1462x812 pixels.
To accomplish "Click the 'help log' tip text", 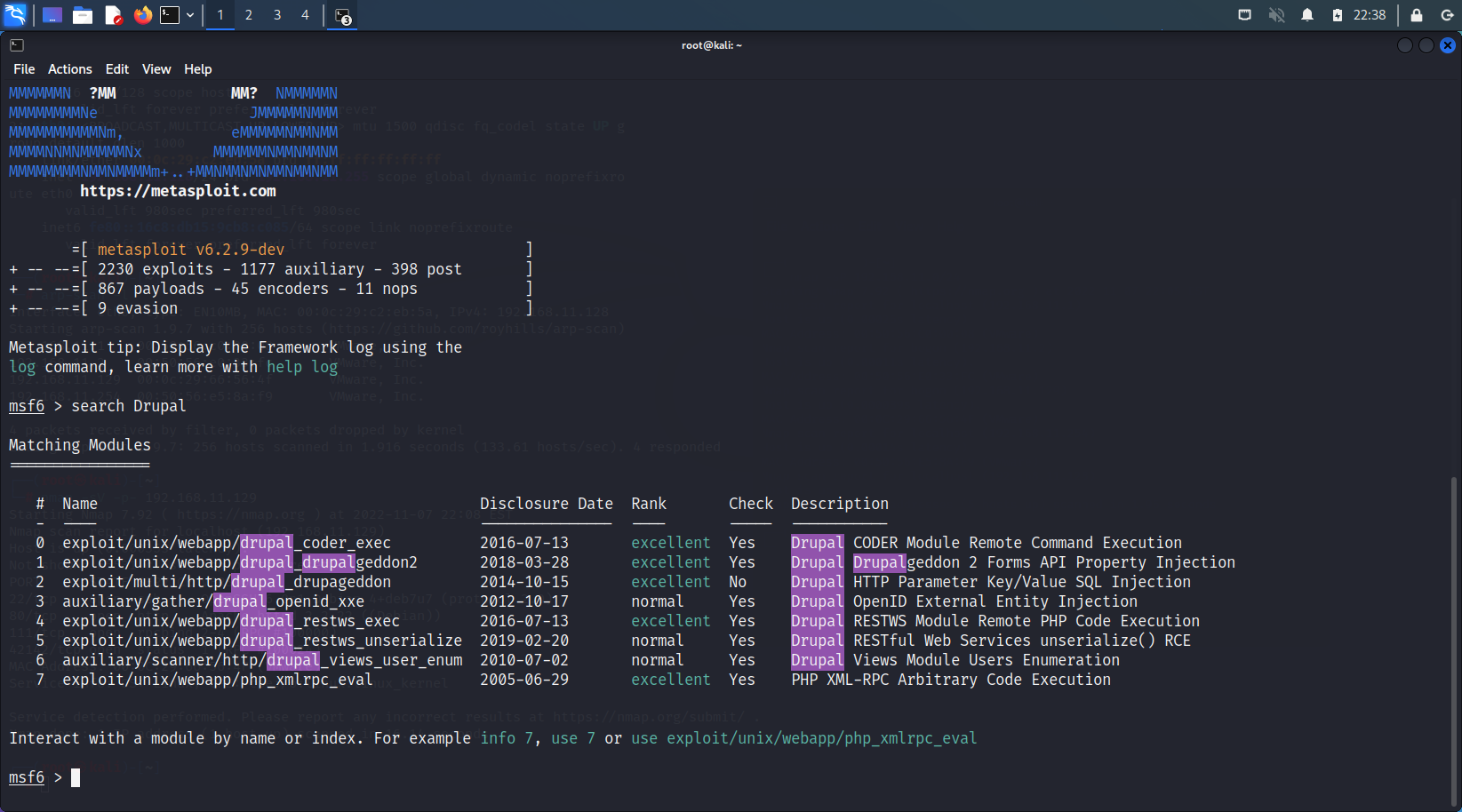I will click(302, 367).
